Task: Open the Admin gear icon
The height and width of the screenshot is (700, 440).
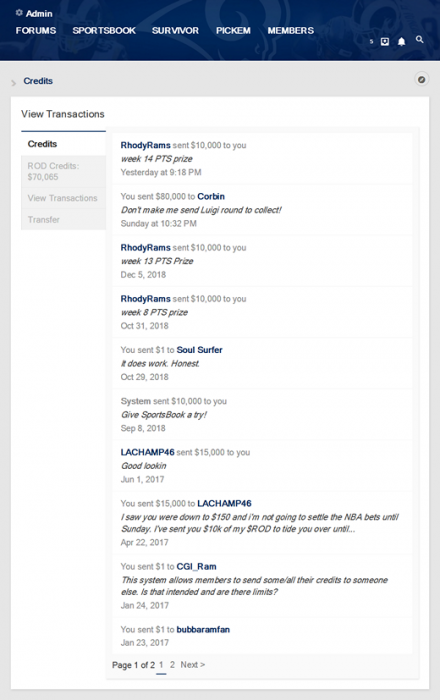Action: click(19, 13)
